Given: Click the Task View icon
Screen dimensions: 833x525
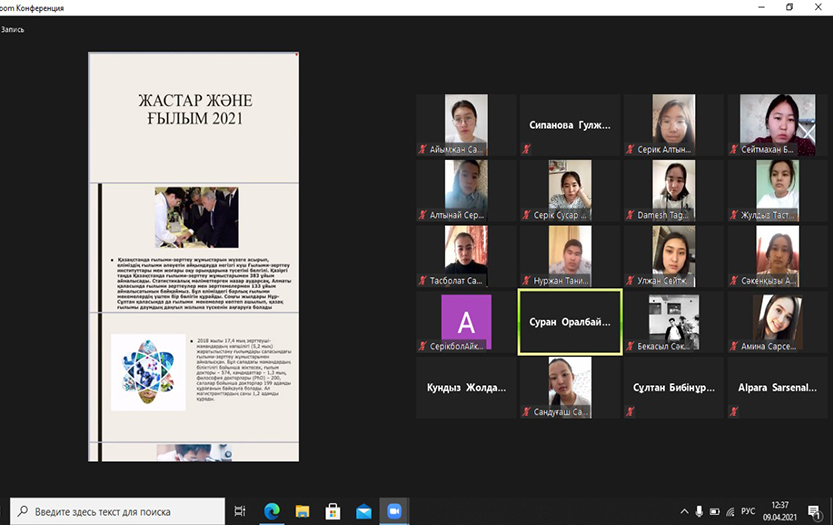Looking at the screenshot, I should tap(240, 511).
